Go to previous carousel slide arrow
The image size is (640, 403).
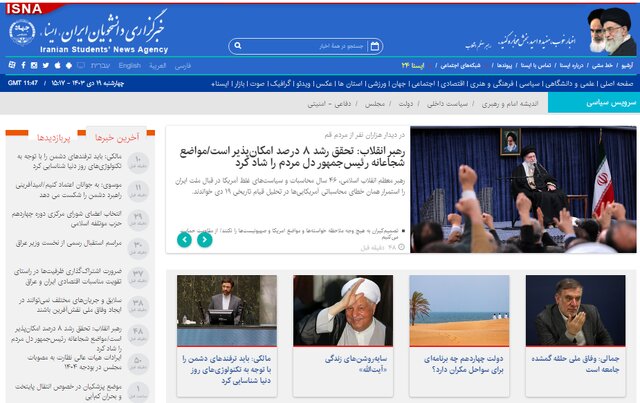pyautogui.click(x=184, y=239)
